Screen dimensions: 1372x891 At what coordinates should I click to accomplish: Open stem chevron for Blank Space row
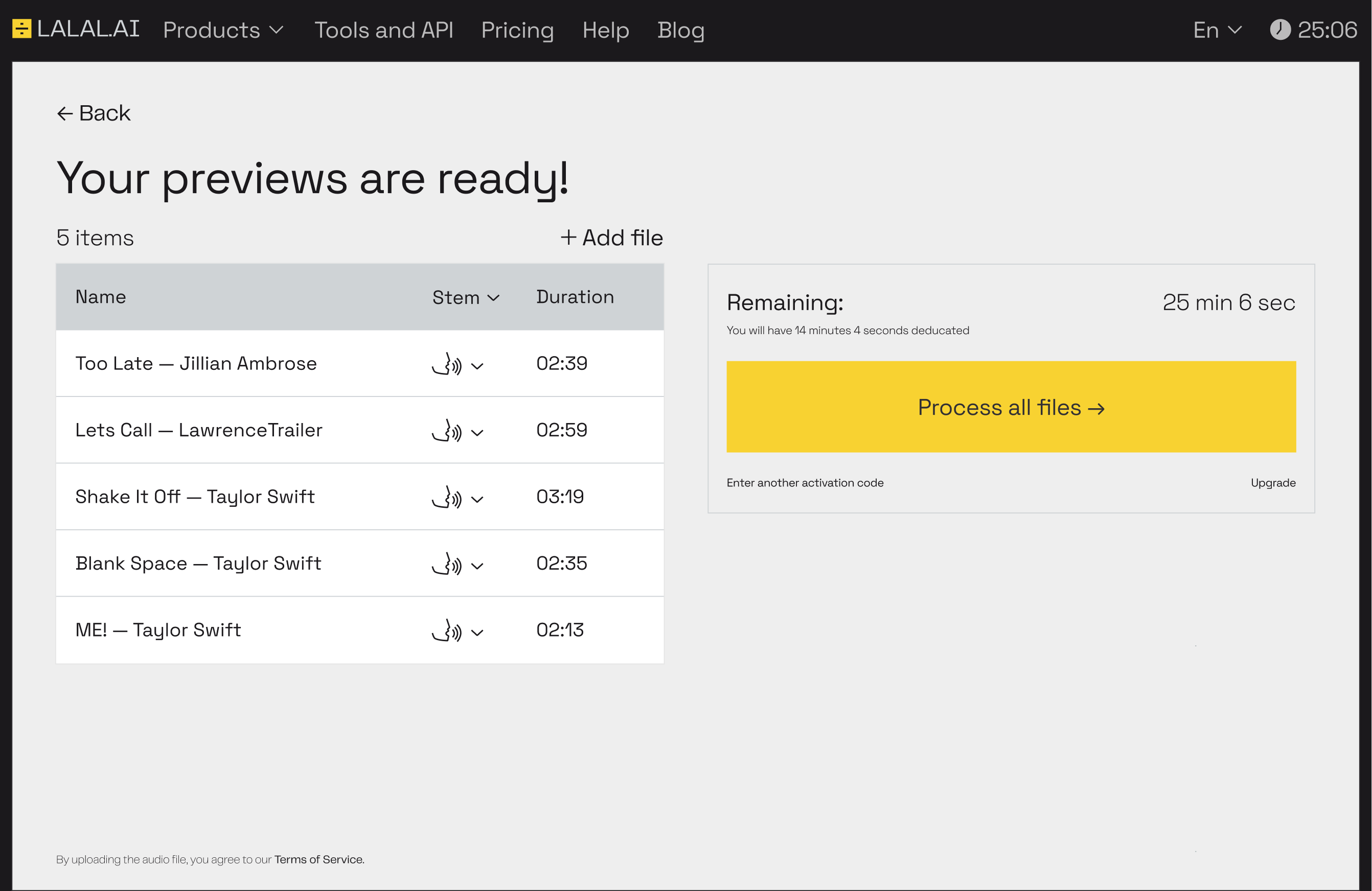click(477, 566)
